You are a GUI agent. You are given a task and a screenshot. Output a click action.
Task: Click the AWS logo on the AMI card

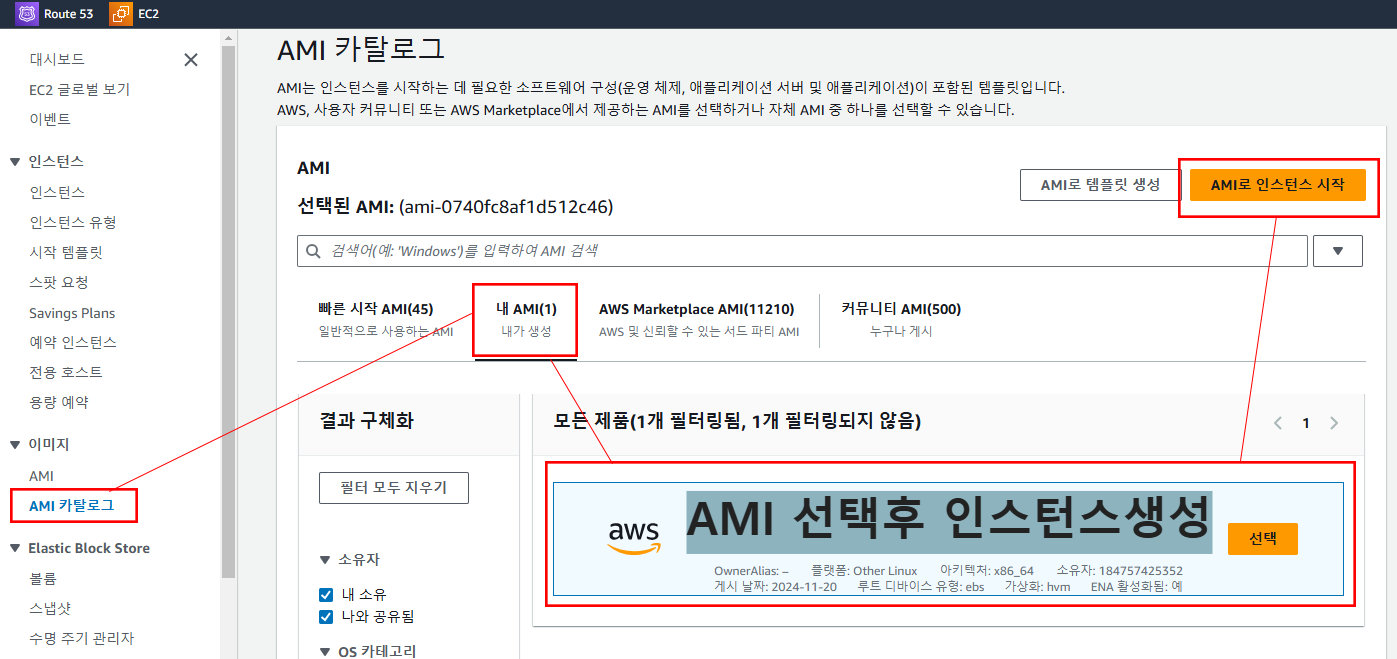coord(634,537)
